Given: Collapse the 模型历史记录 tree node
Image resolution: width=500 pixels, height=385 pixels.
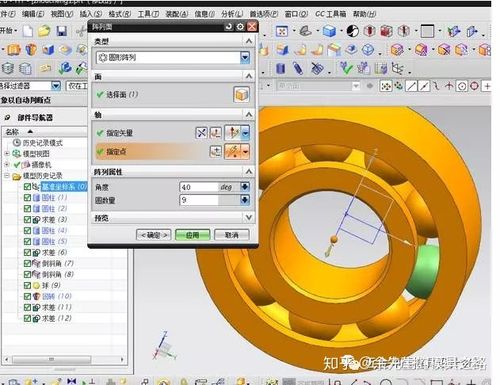Looking at the screenshot, I should (7, 175).
